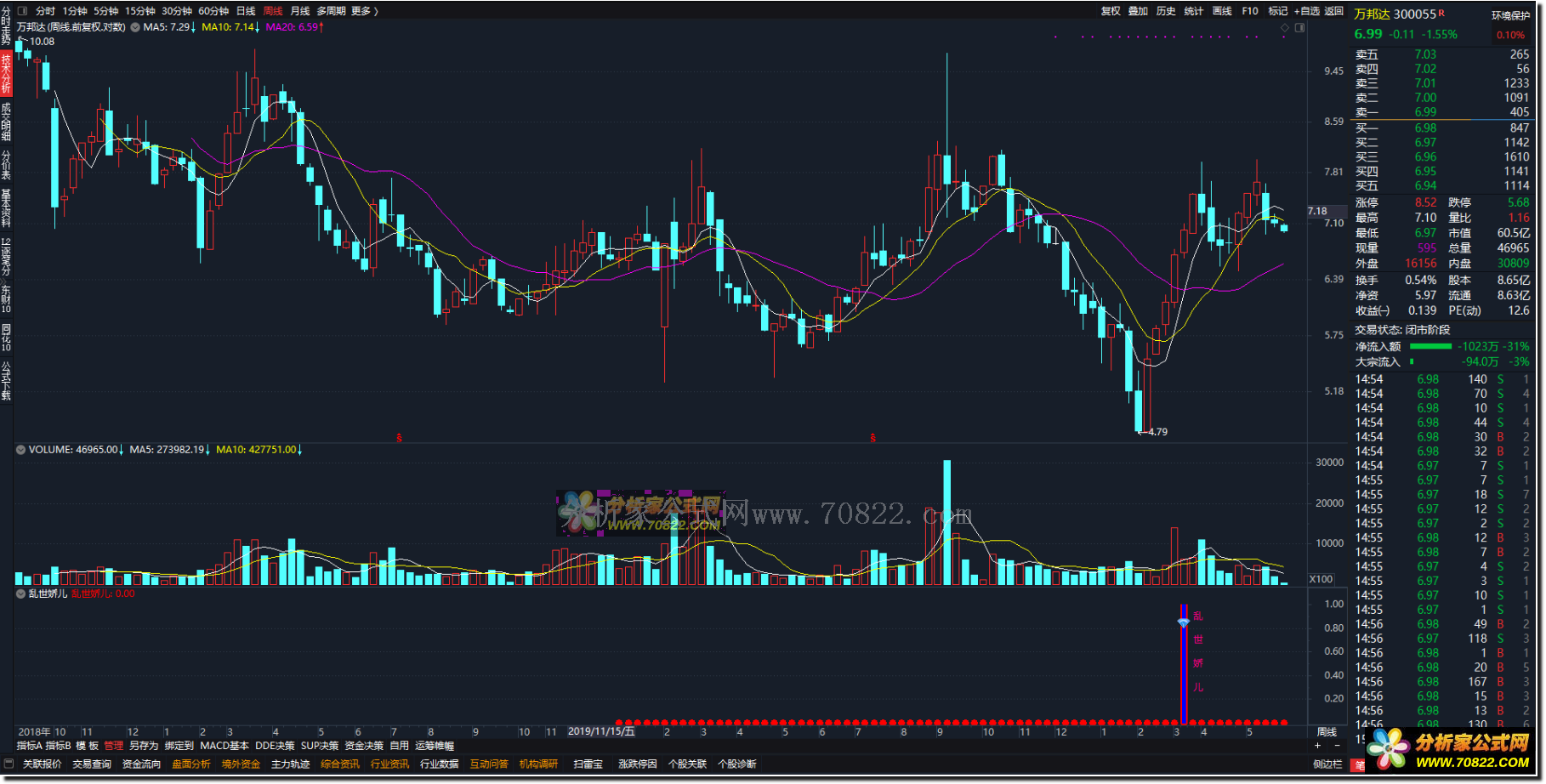
Task: Open the 关联报价 bottom tab
Action: point(43,764)
